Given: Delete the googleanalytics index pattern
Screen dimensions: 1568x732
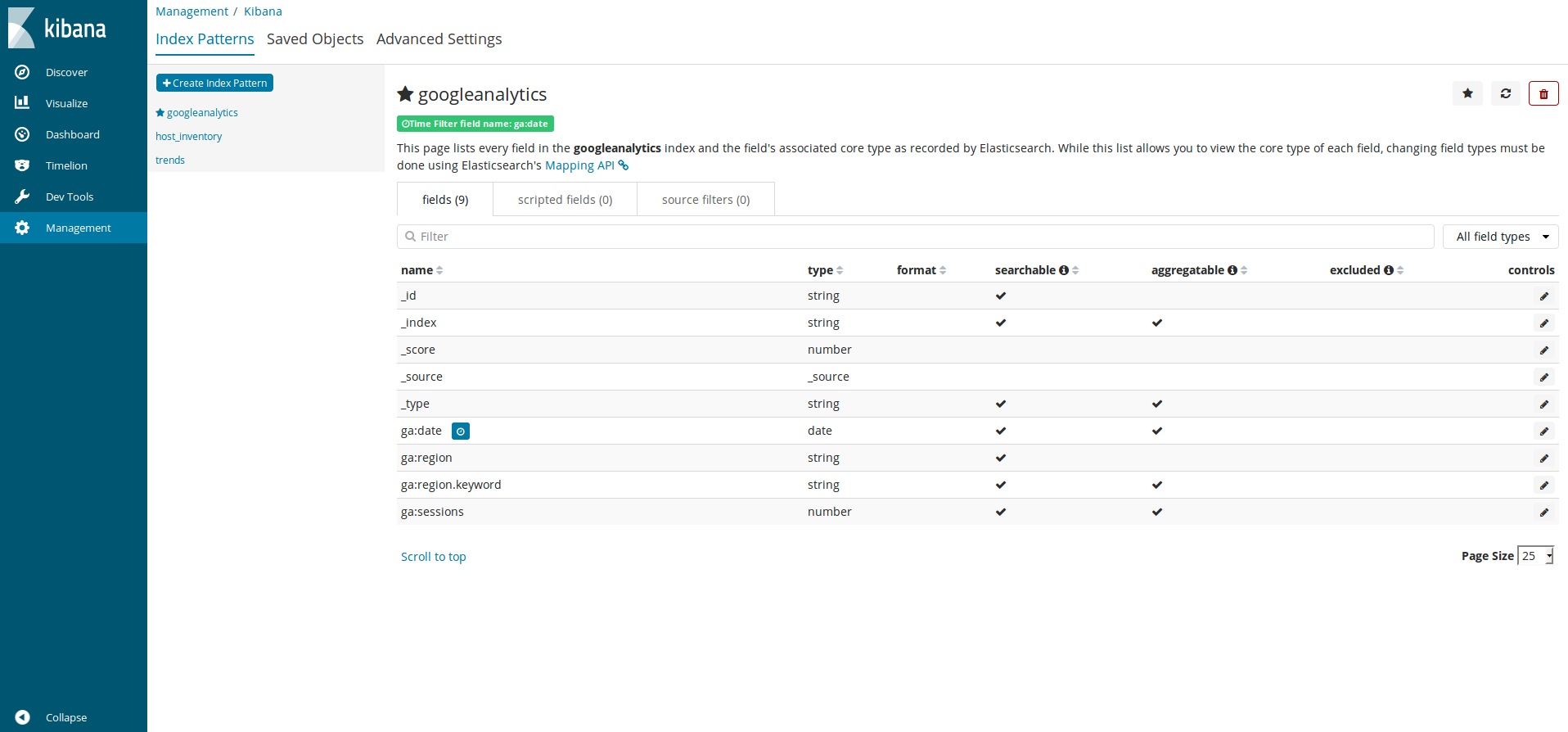Looking at the screenshot, I should (x=1543, y=93).
